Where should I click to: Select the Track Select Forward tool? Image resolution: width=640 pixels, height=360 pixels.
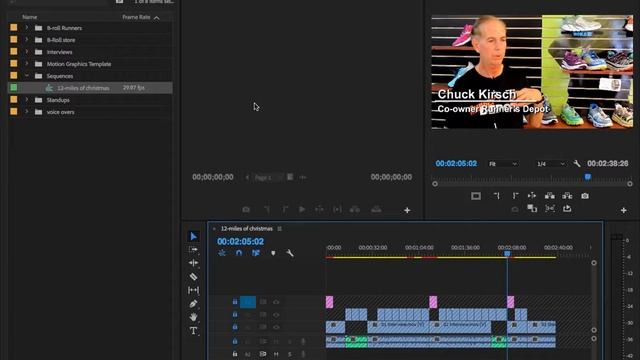pyautogui.click(x=193, y=249)
